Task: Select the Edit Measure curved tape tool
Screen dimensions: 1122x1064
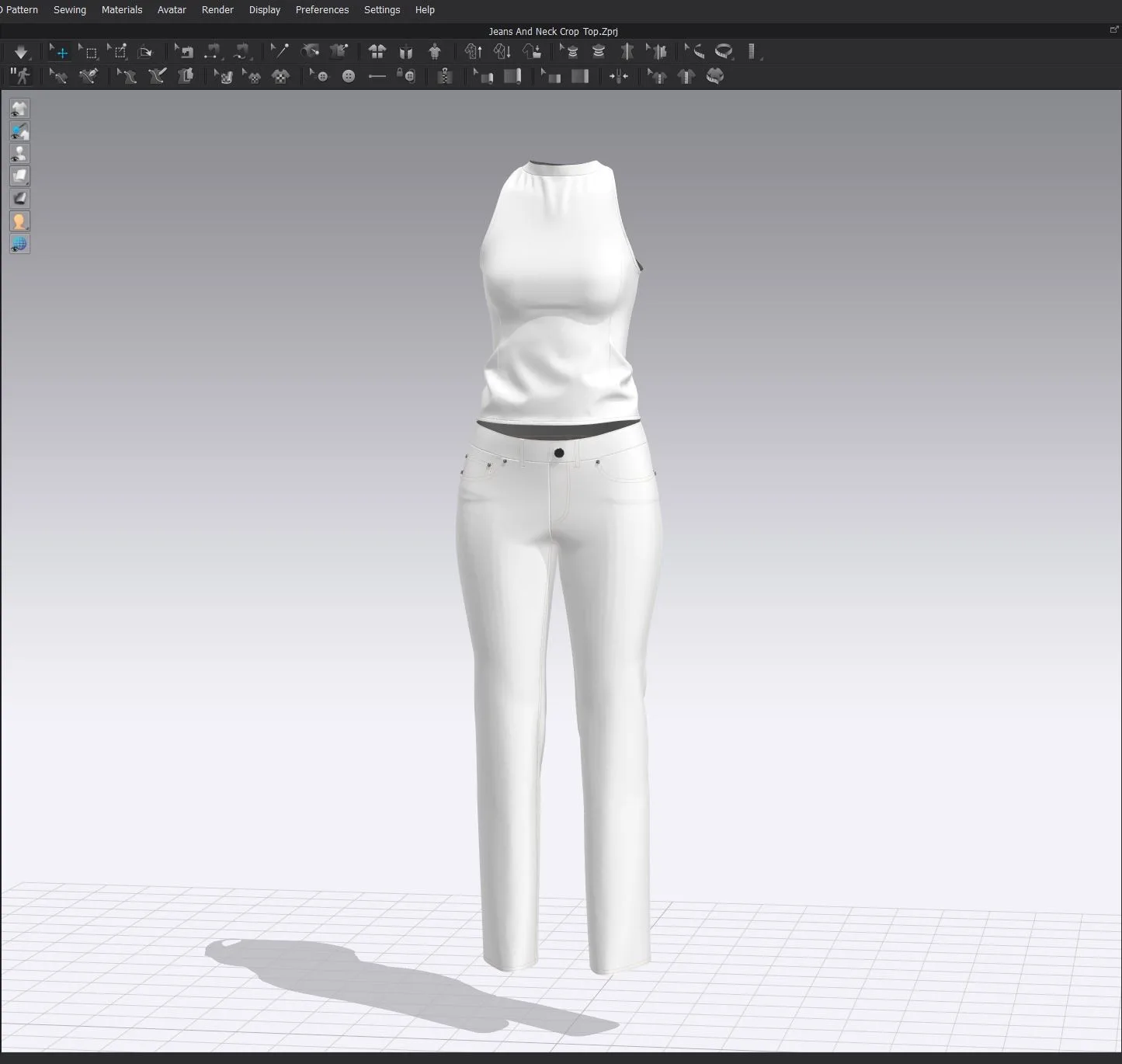Action: (x=695, y=52)
